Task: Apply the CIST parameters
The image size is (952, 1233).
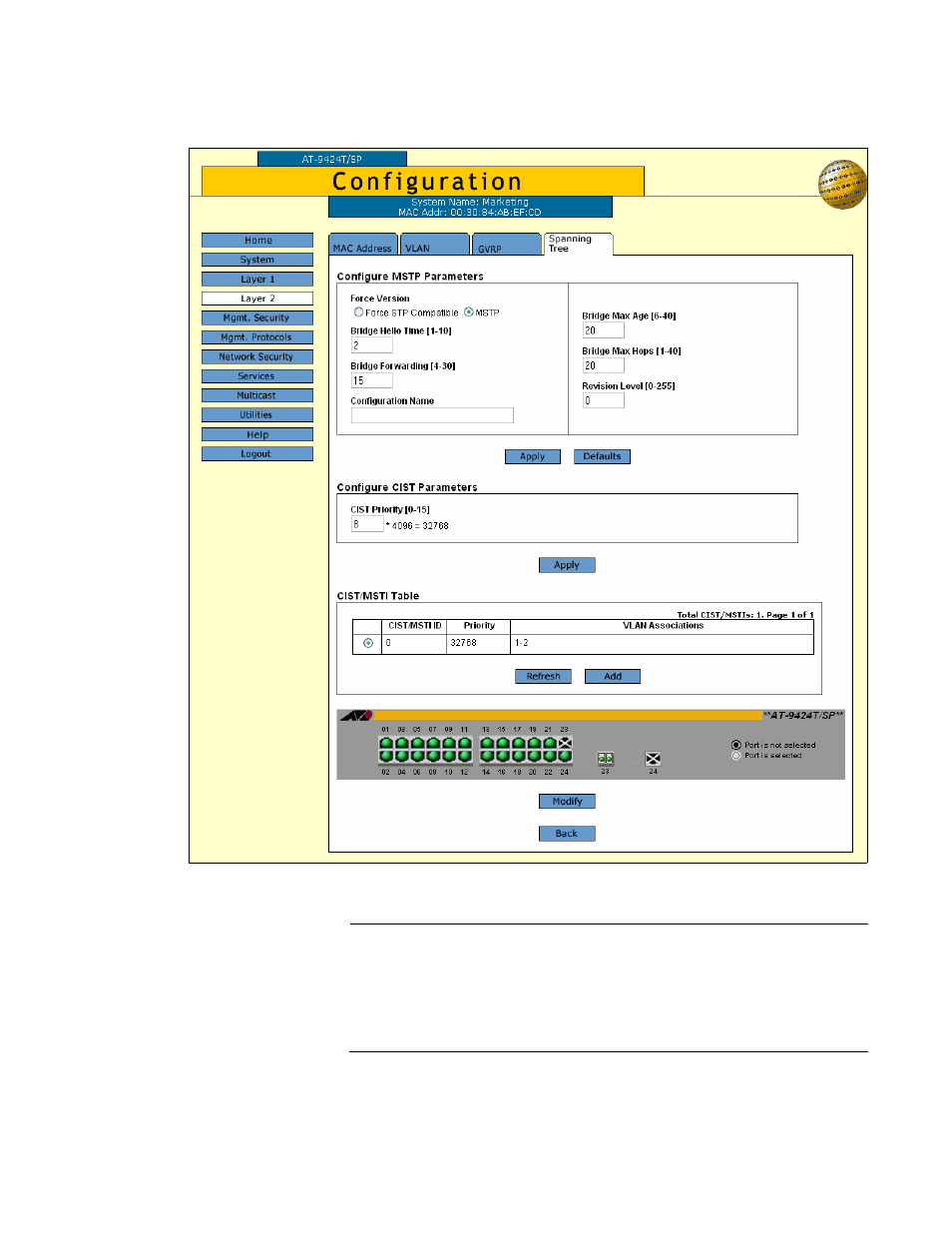Action: pos(567,565)
